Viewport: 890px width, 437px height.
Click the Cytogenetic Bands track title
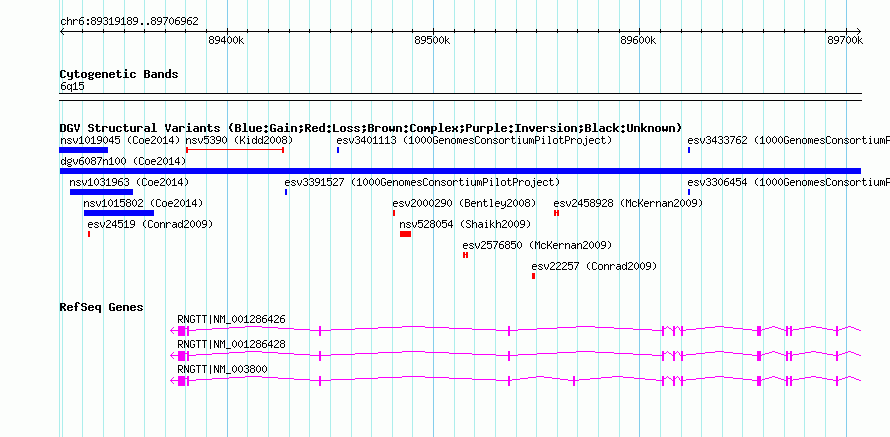[119, 74]
